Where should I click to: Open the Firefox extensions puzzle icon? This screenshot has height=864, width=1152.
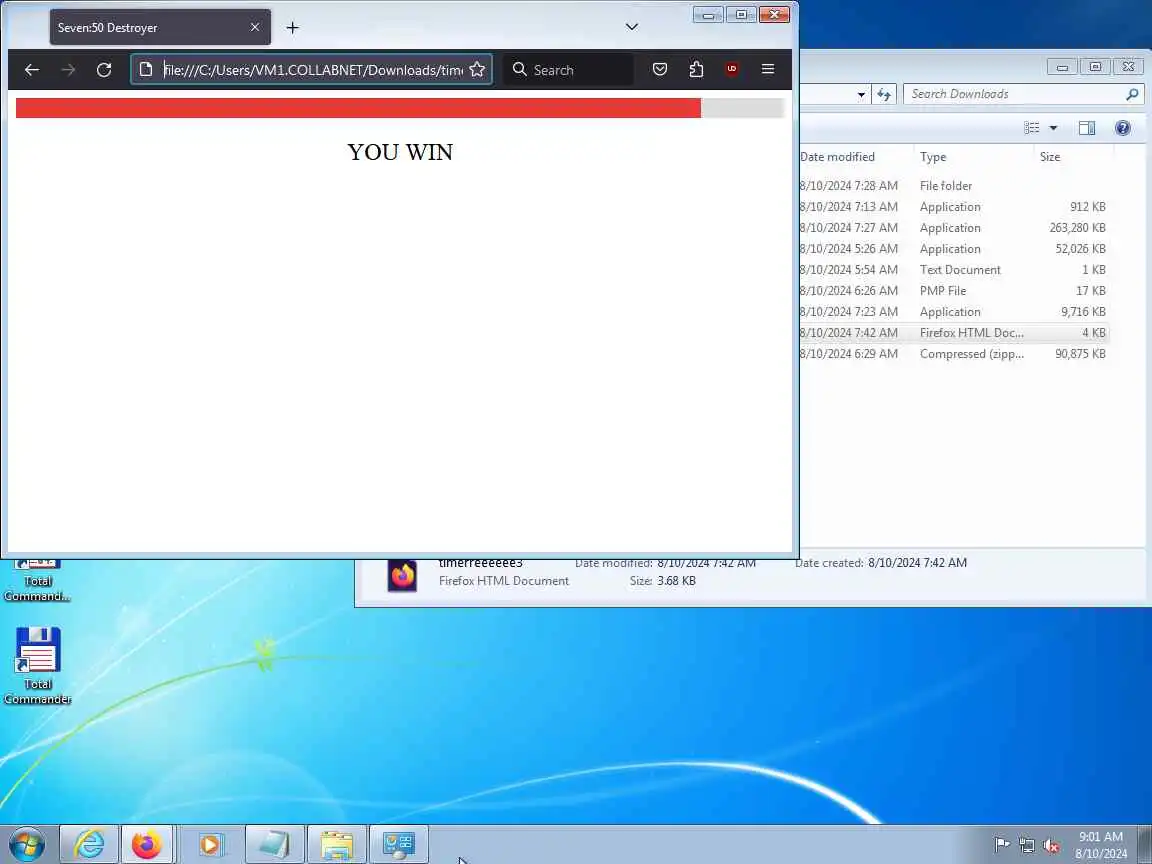(696, 70)
